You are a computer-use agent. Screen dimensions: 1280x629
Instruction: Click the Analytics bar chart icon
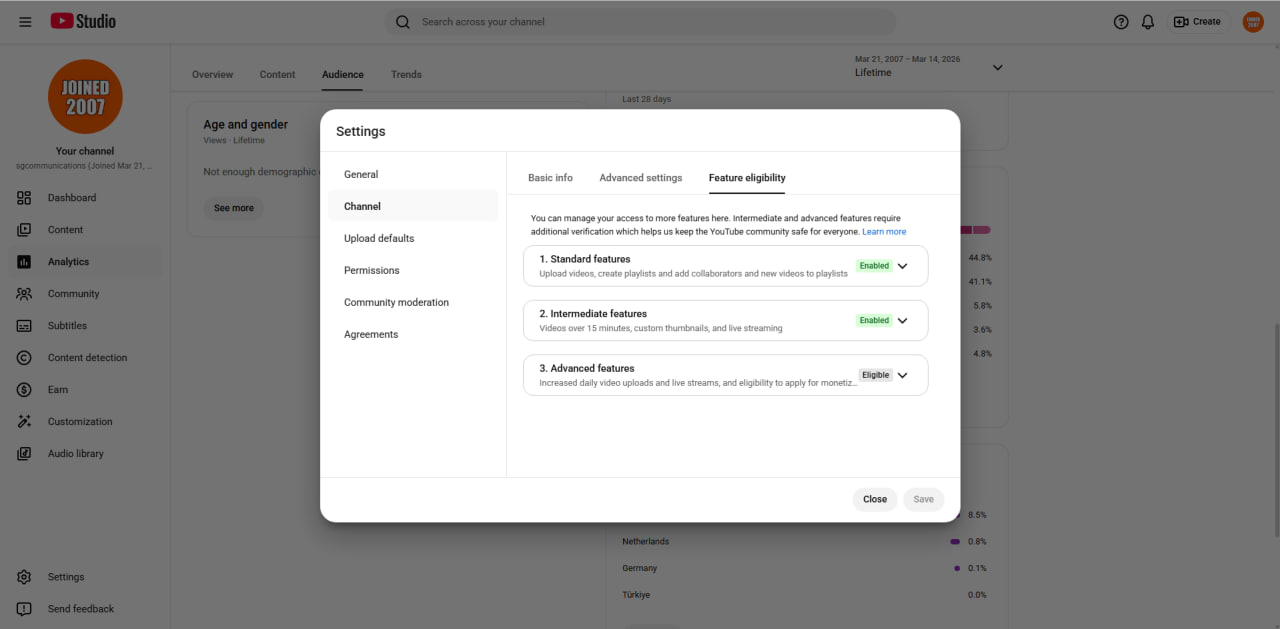coord(24,262)
